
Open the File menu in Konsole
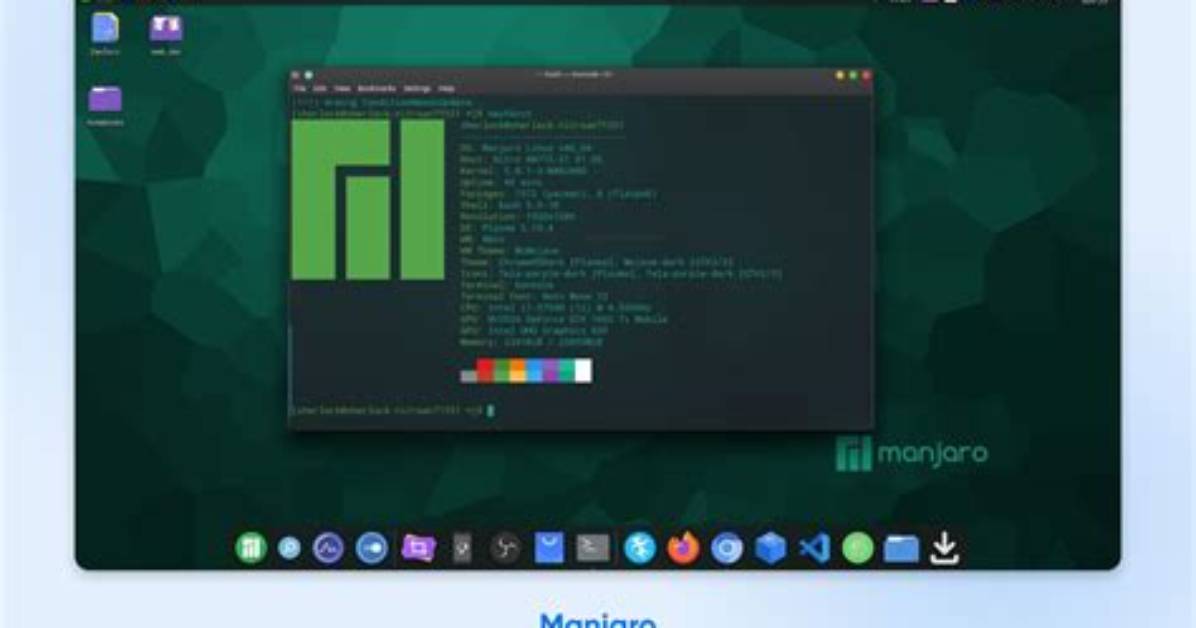300,89
